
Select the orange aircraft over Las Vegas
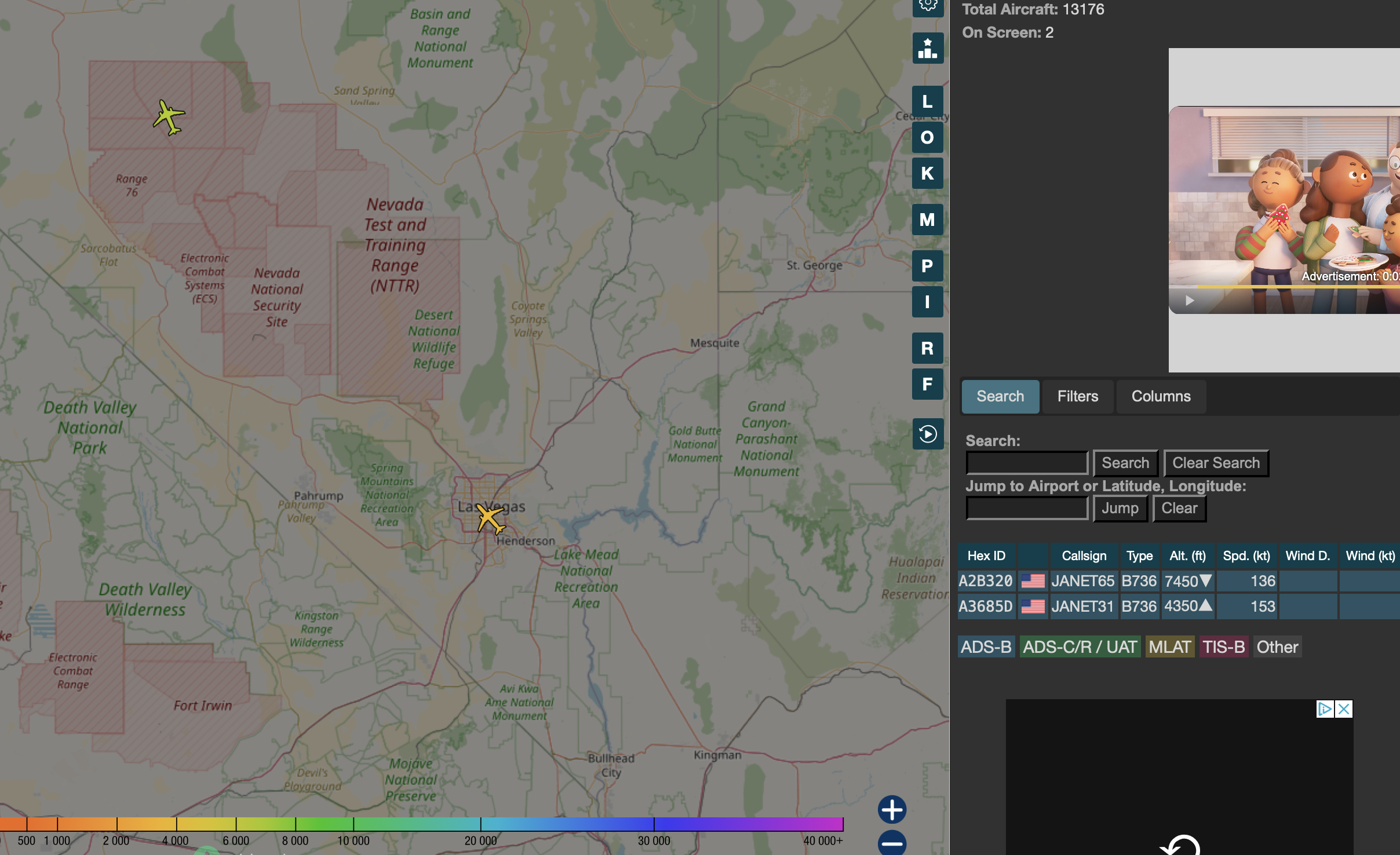[x=490, y=518]
